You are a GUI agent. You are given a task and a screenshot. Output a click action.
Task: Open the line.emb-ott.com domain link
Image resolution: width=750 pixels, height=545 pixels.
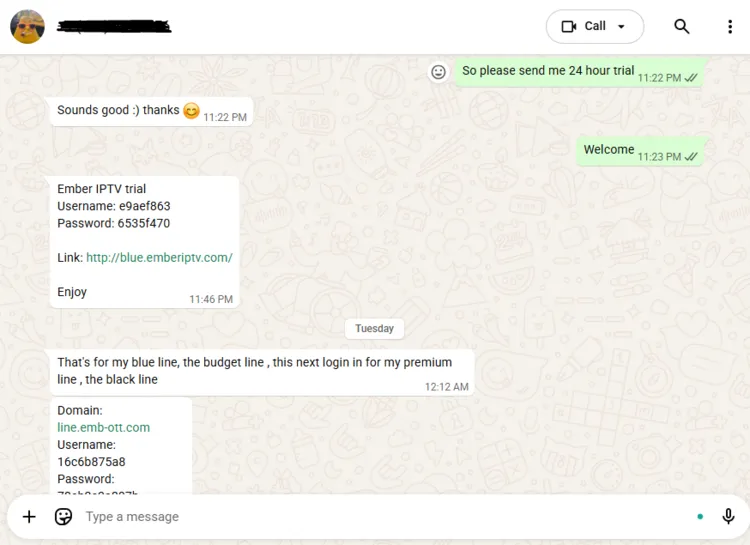103,427
